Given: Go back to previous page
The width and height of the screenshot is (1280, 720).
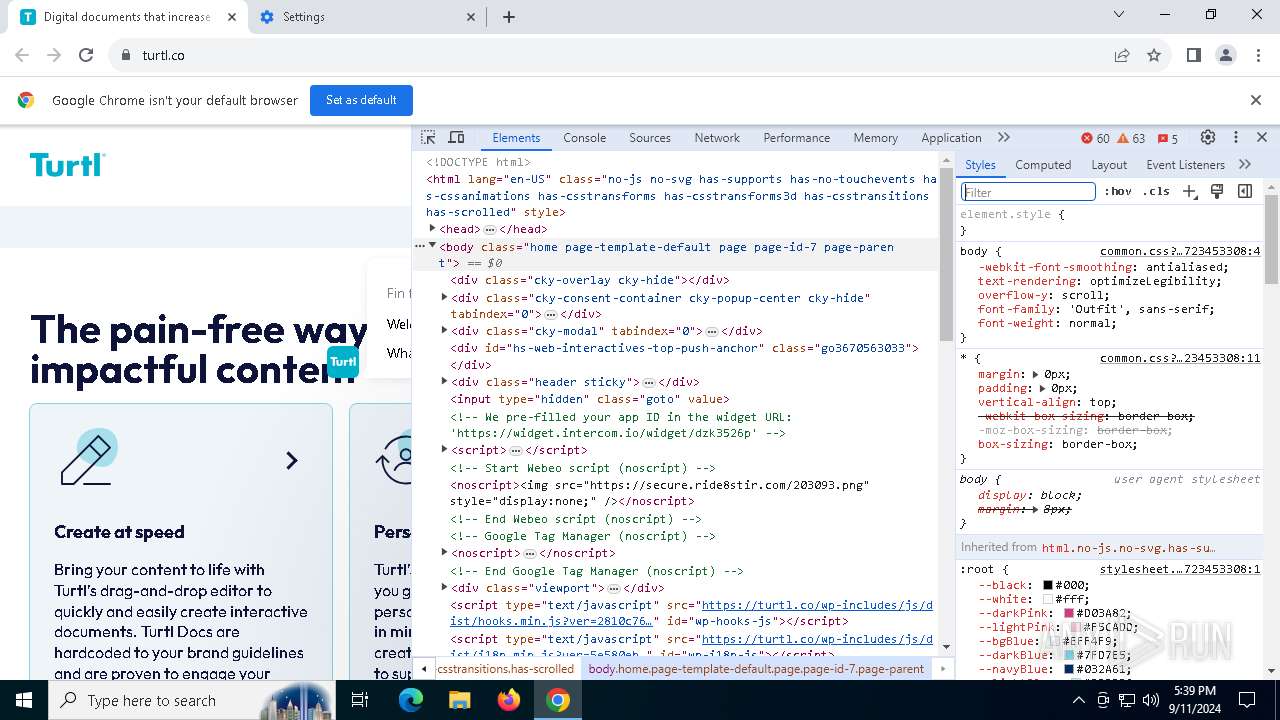Looking at the screenshot, I should click(22, 56).
